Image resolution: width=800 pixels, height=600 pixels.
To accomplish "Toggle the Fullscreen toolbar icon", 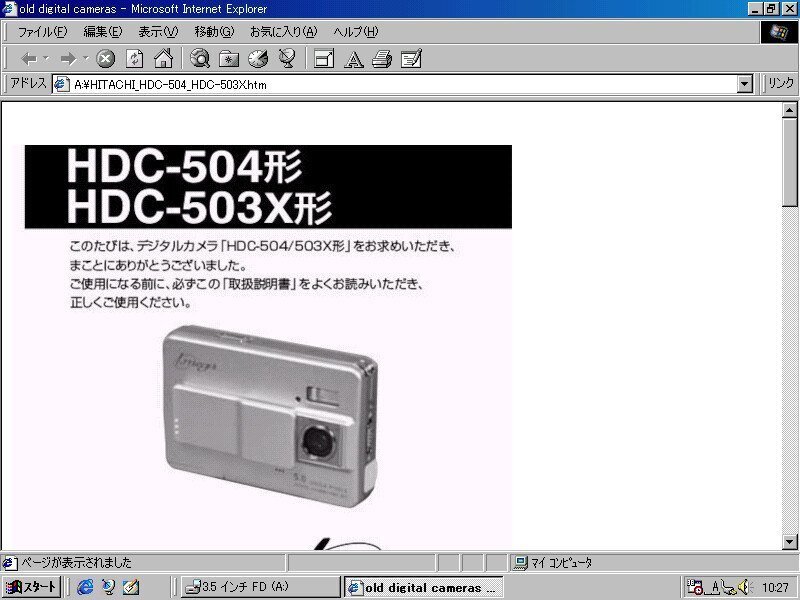I will pos(324,59).
